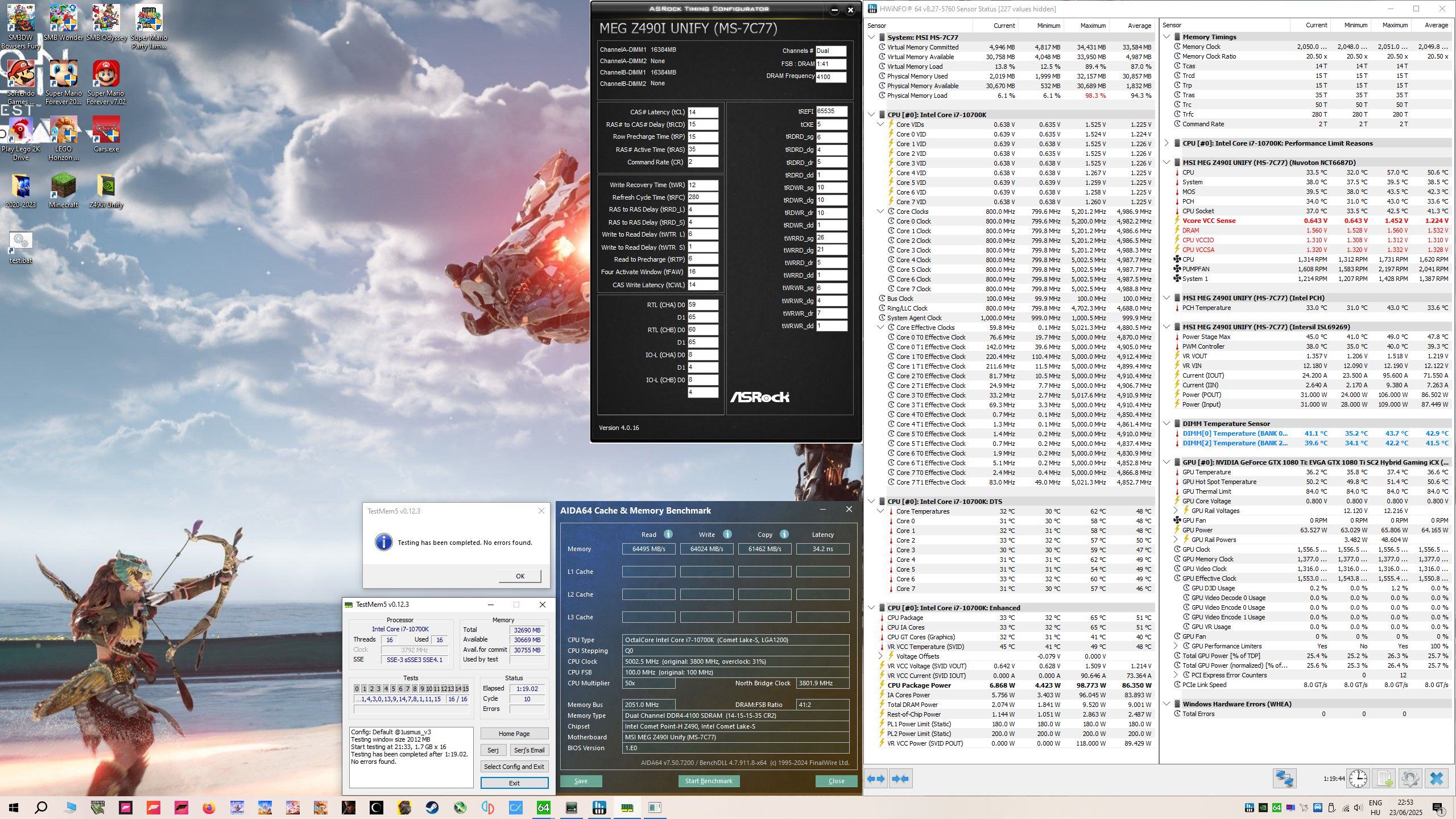This screenshot has height=819, width=1456.
Task: Click the tREFI value field
Action: click(832, 111)
